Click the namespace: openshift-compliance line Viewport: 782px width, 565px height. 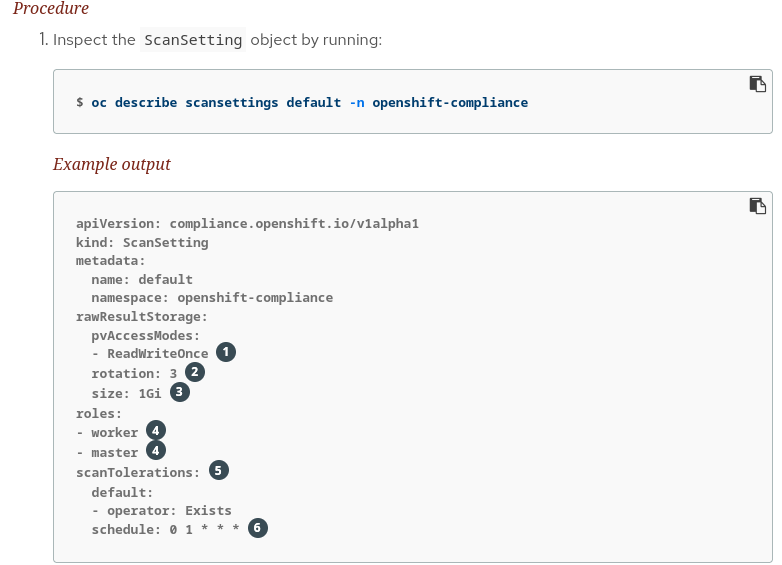pyautogui.click(x=212, y=298)
